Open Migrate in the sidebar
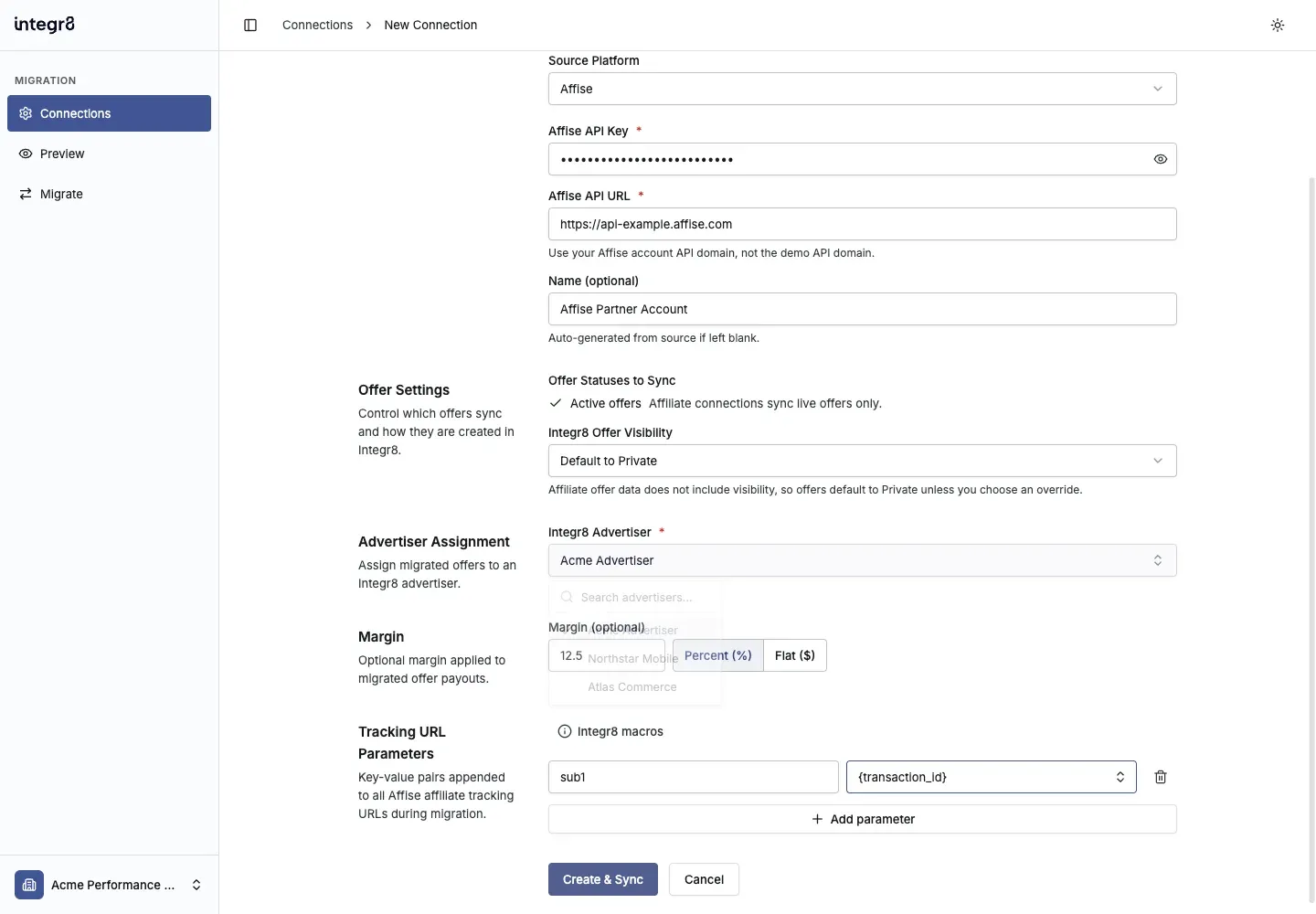This screenshot has height=914, width=1316. pos(109,194)
